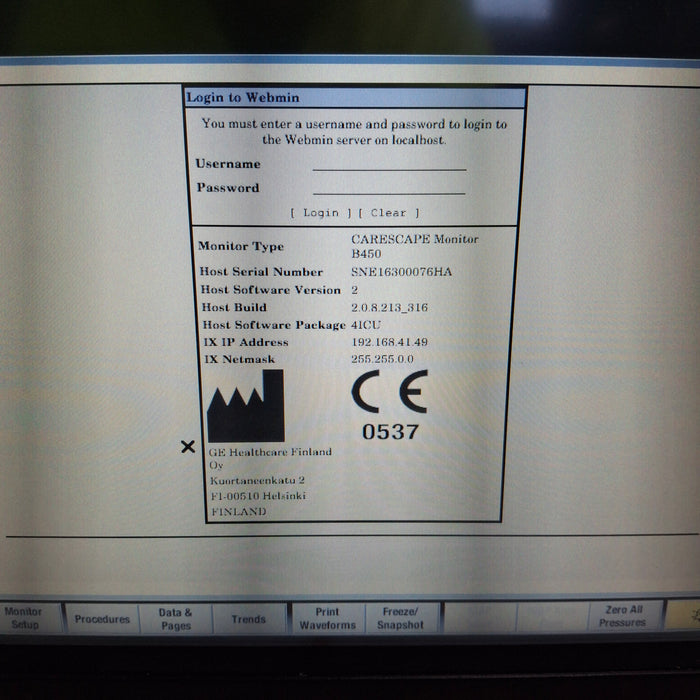This screenshot has width=700, height=700.
Task: Click the Host Software Package value 4ICU
Action: click(x=366, y=325)
